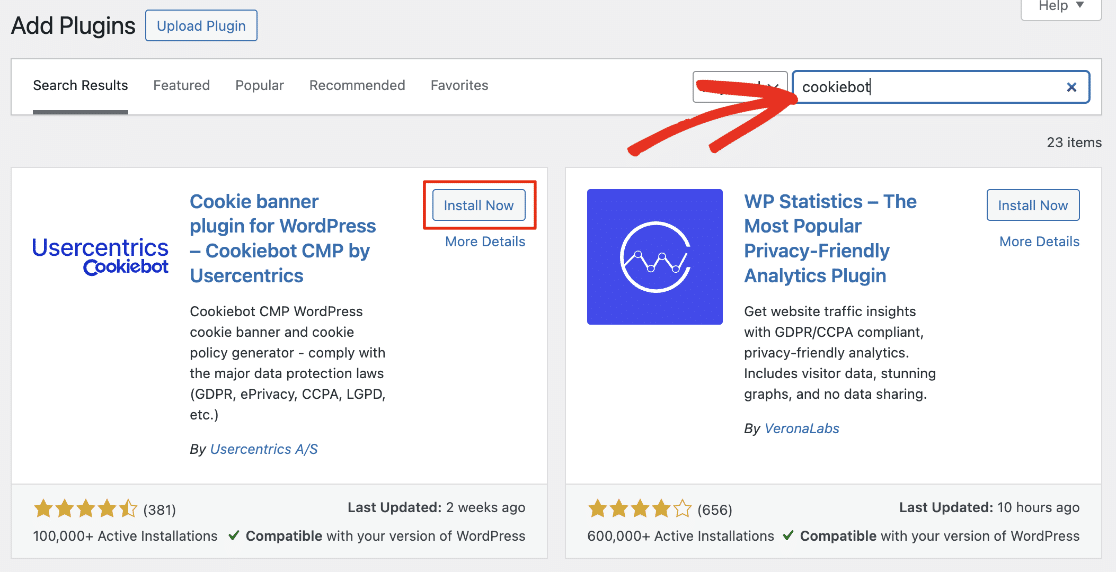Viewport: 1116px width, 572px height.
Task: Open the Popular plugins tab
Action: coord(260,85)
